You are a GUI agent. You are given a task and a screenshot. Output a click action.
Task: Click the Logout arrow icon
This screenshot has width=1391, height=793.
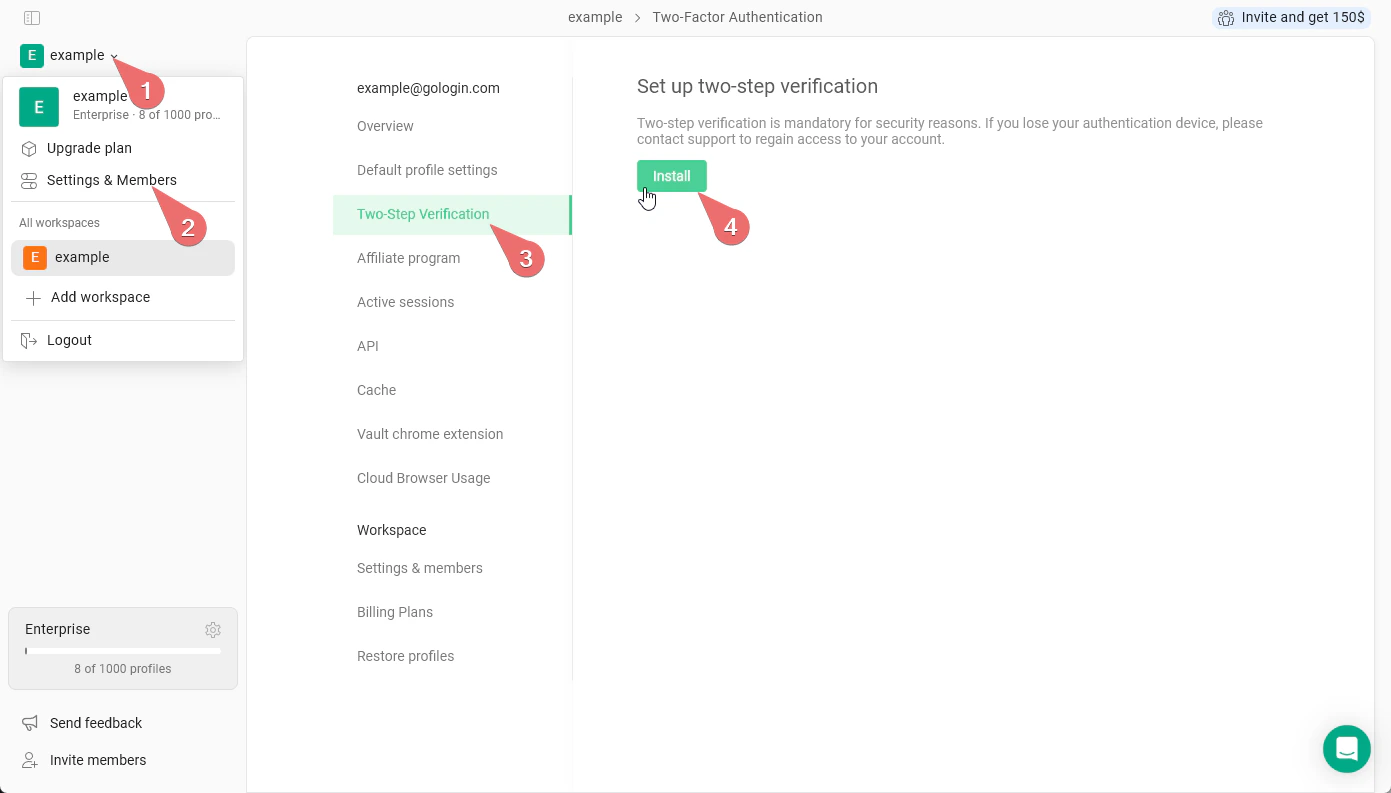point(27,340)
